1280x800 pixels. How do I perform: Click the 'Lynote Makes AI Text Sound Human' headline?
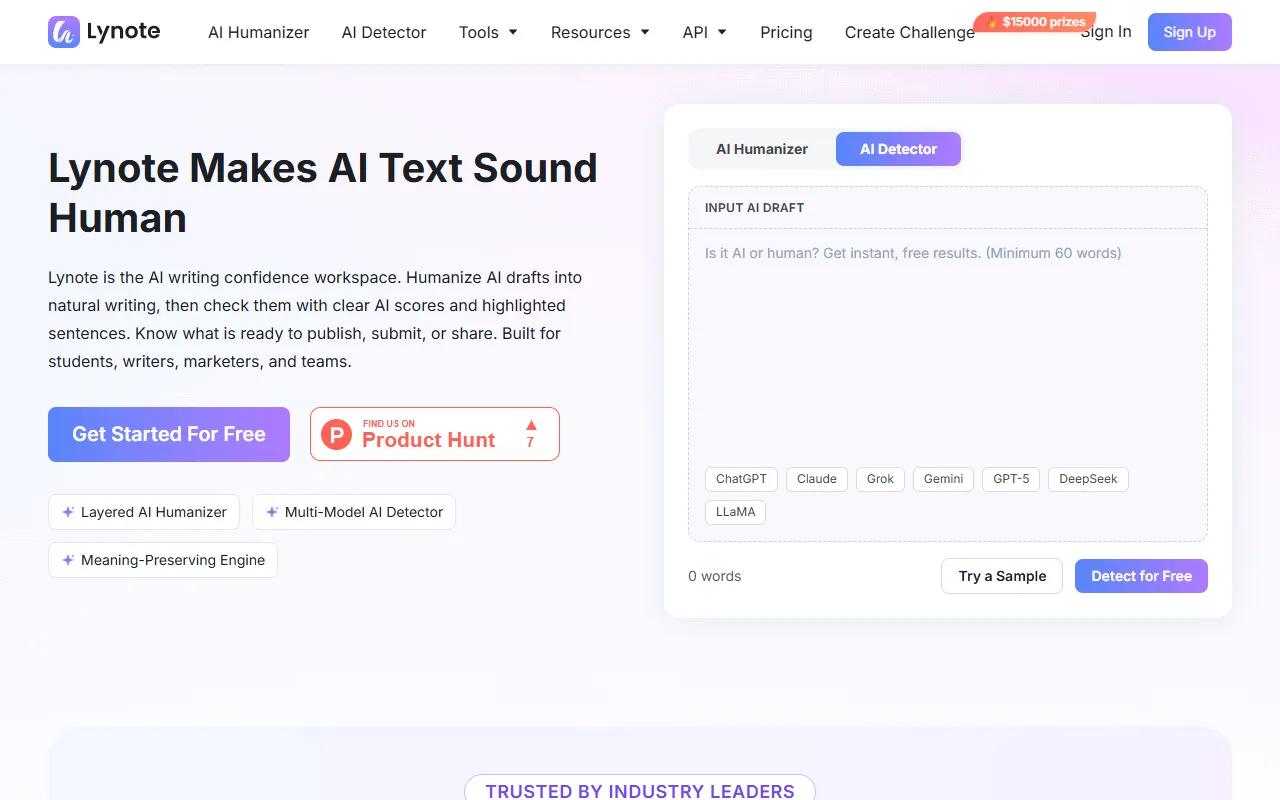[323, 193]
